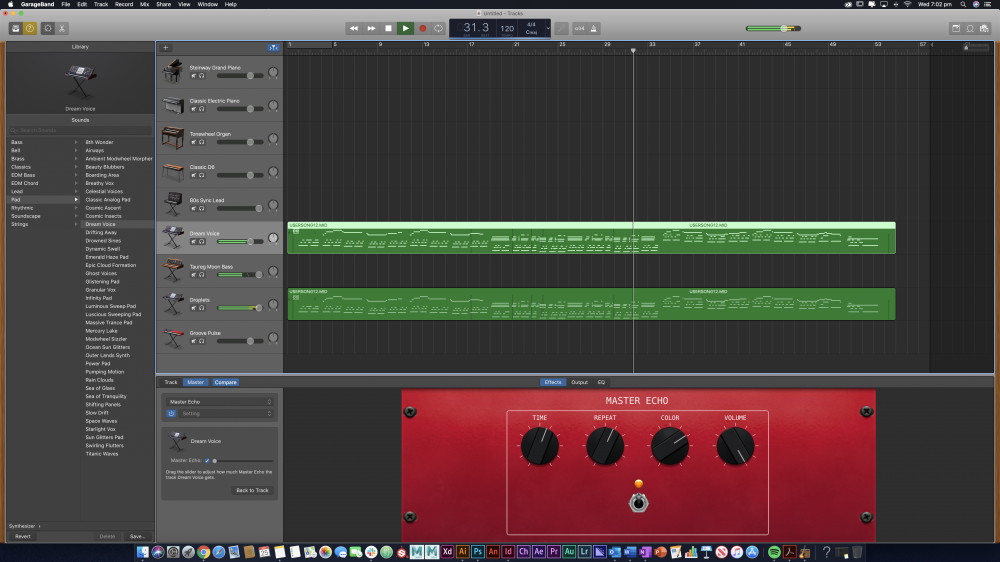Image resolution: width=1000 pixels, height=562 pixels.
Task: Click the TIME knob on Master Echo
Action: tap(540, 445)
